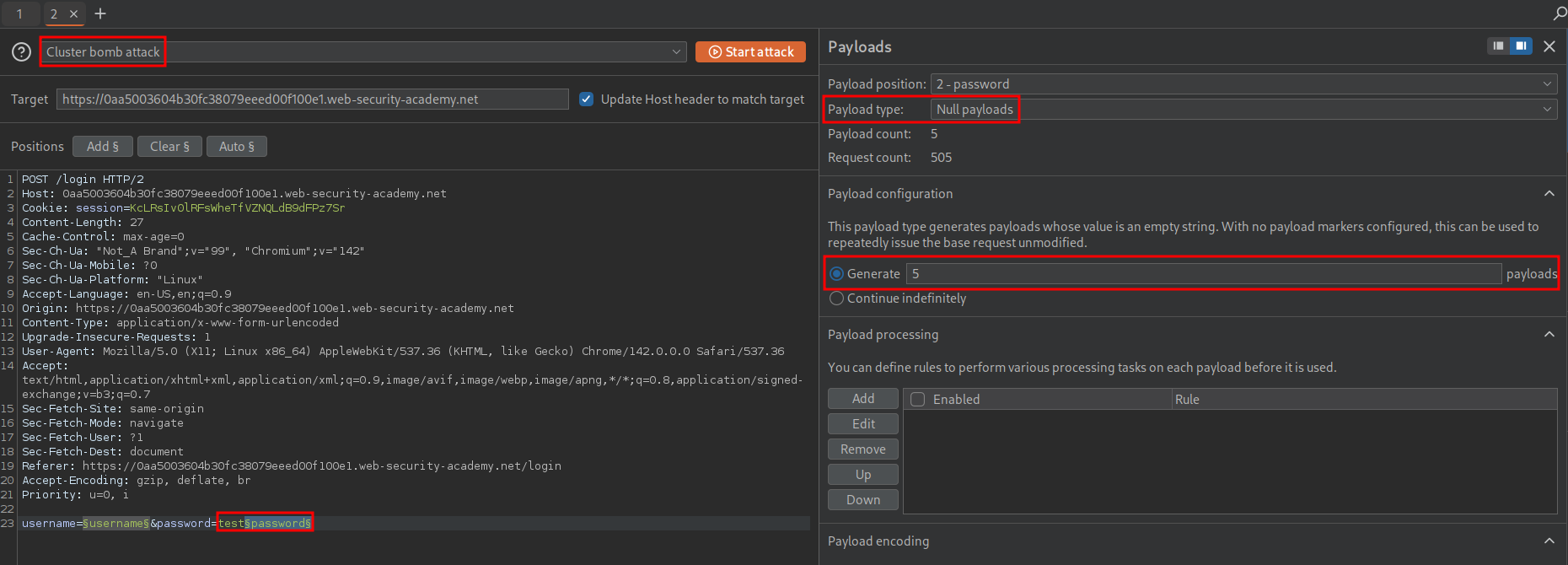Image resolution: width=1568 pixels, height=565 pixels.
Task: Collapse the Payload processing section
Action: [x=1549, y=335]
